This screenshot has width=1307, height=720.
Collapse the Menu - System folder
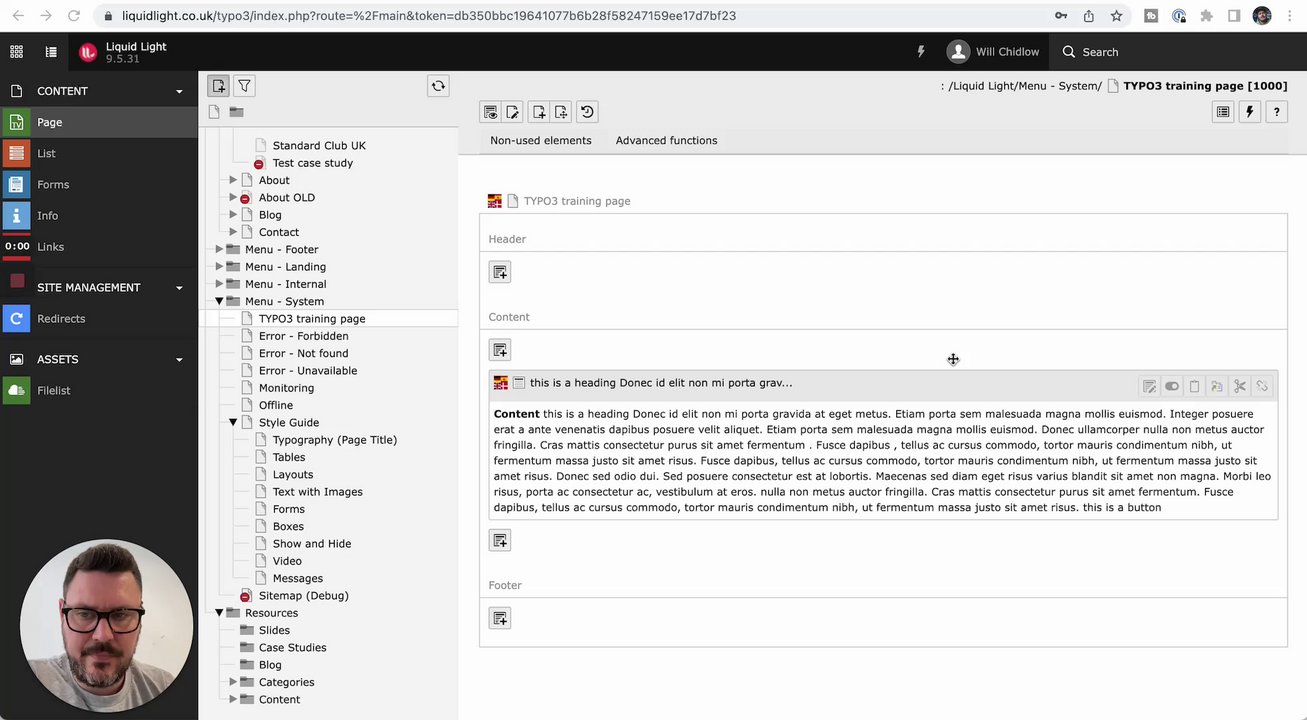click(x=219, y=301)
